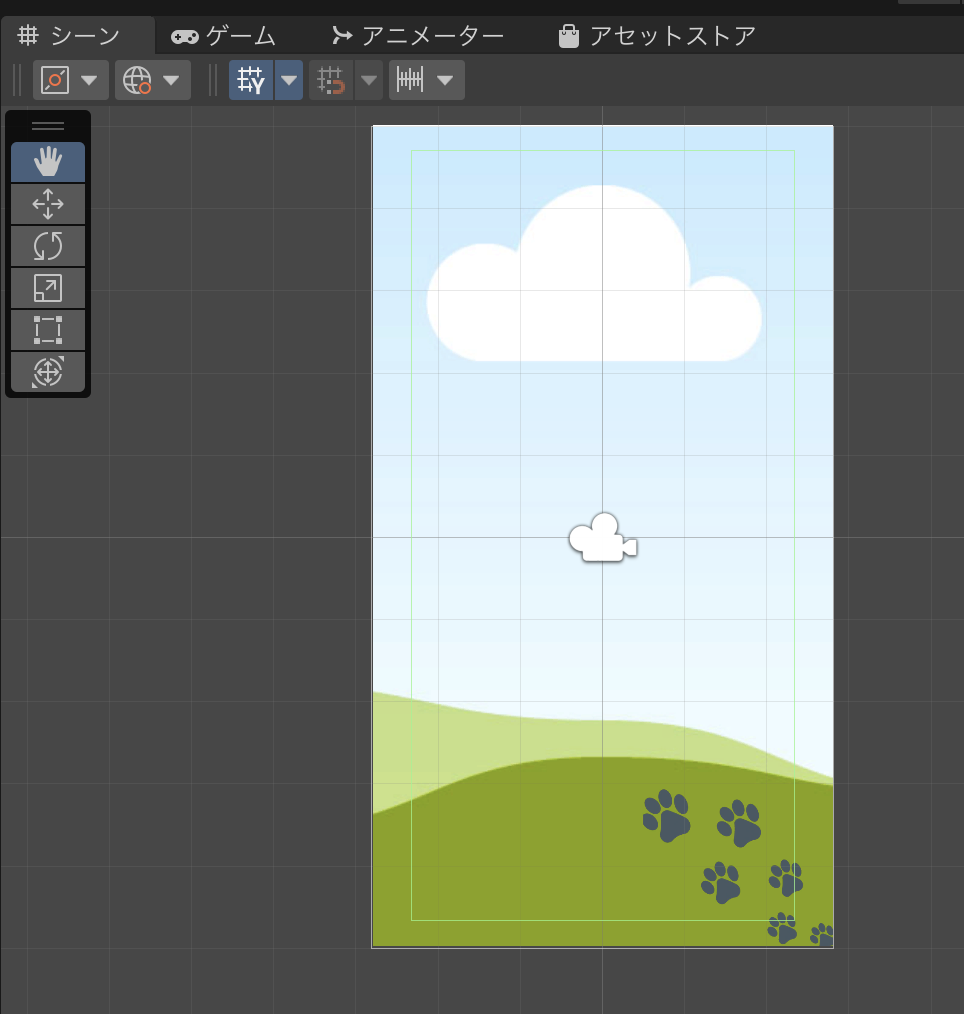Click the global/local handle rotation globe icon
964x1014 pixels.
[137, 80]
